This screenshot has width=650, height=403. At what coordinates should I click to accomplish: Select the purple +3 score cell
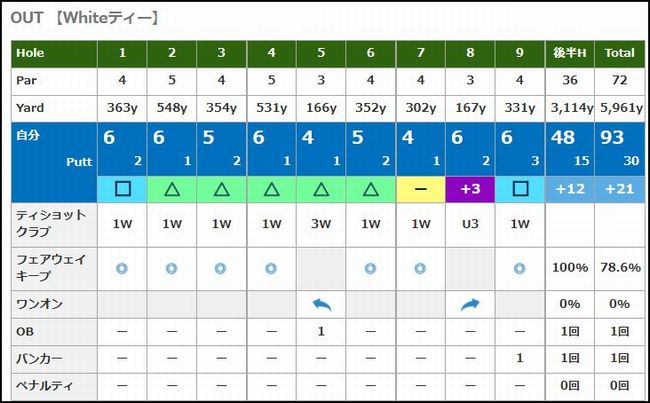tap(470, 189)
